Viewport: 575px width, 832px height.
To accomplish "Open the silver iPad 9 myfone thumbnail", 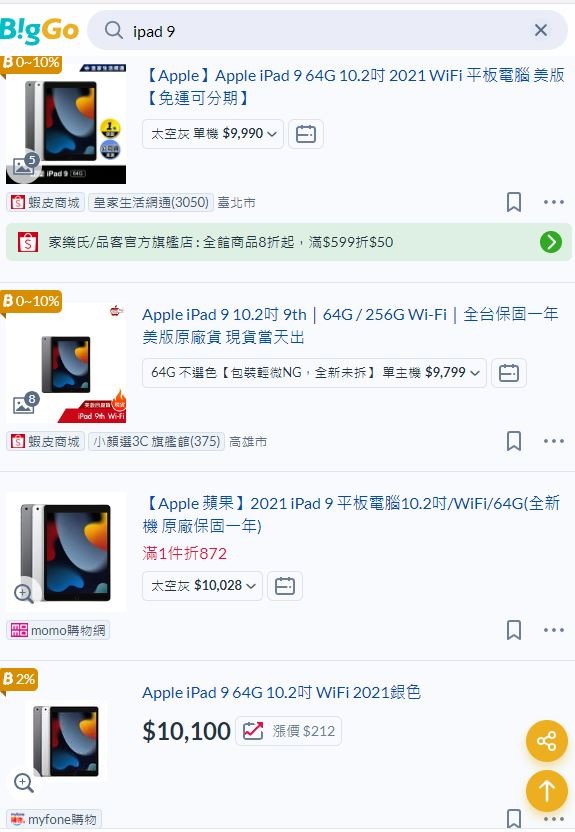I will point(66,741).
